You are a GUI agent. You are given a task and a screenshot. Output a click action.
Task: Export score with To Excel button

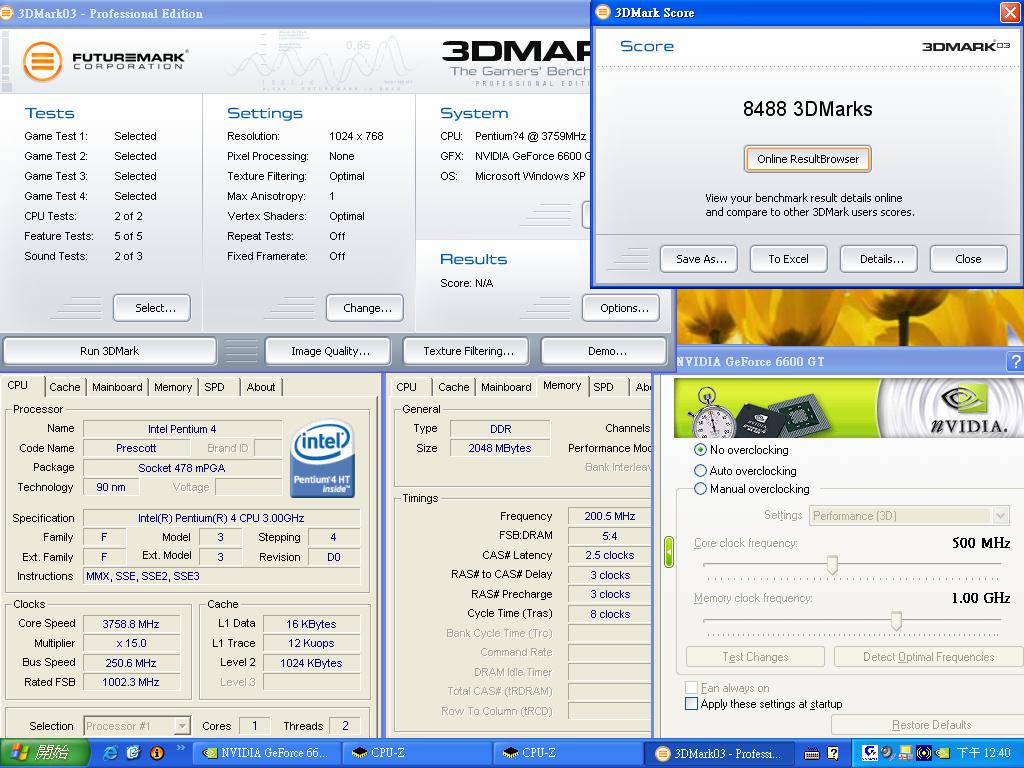[x=788, y=259]
